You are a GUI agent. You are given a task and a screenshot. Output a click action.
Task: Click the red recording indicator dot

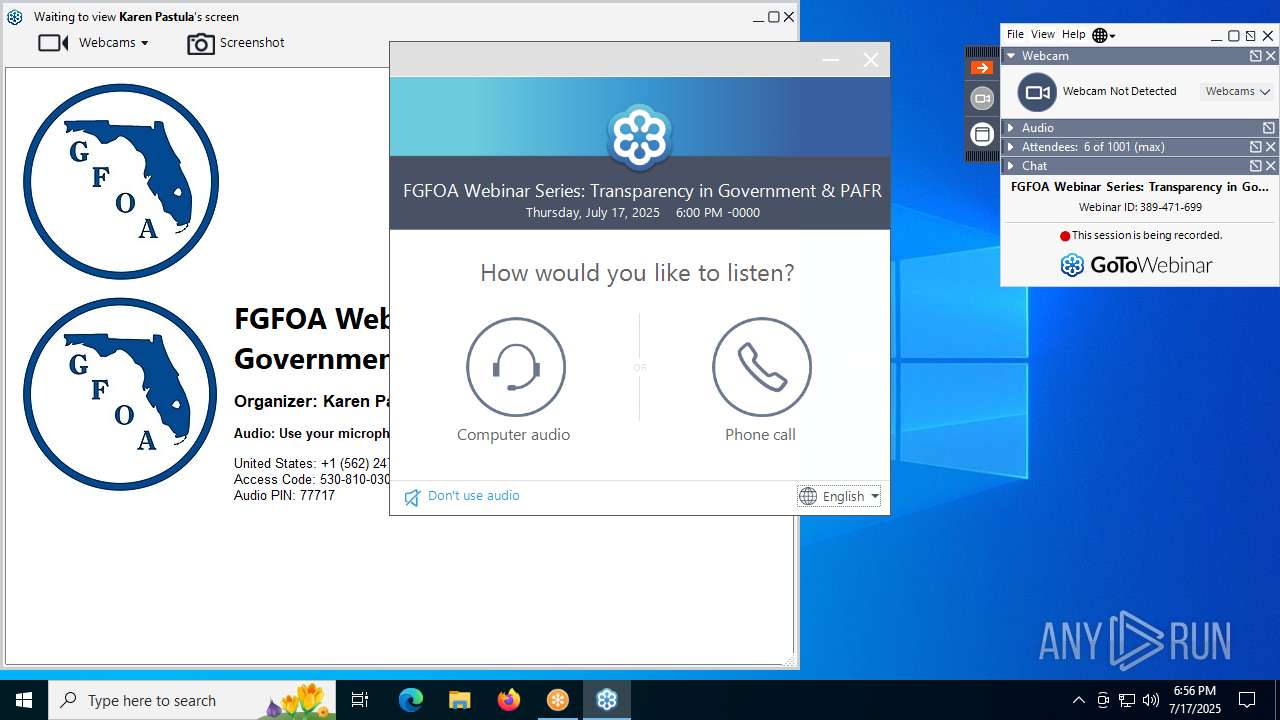click(x=1065, y=236)
